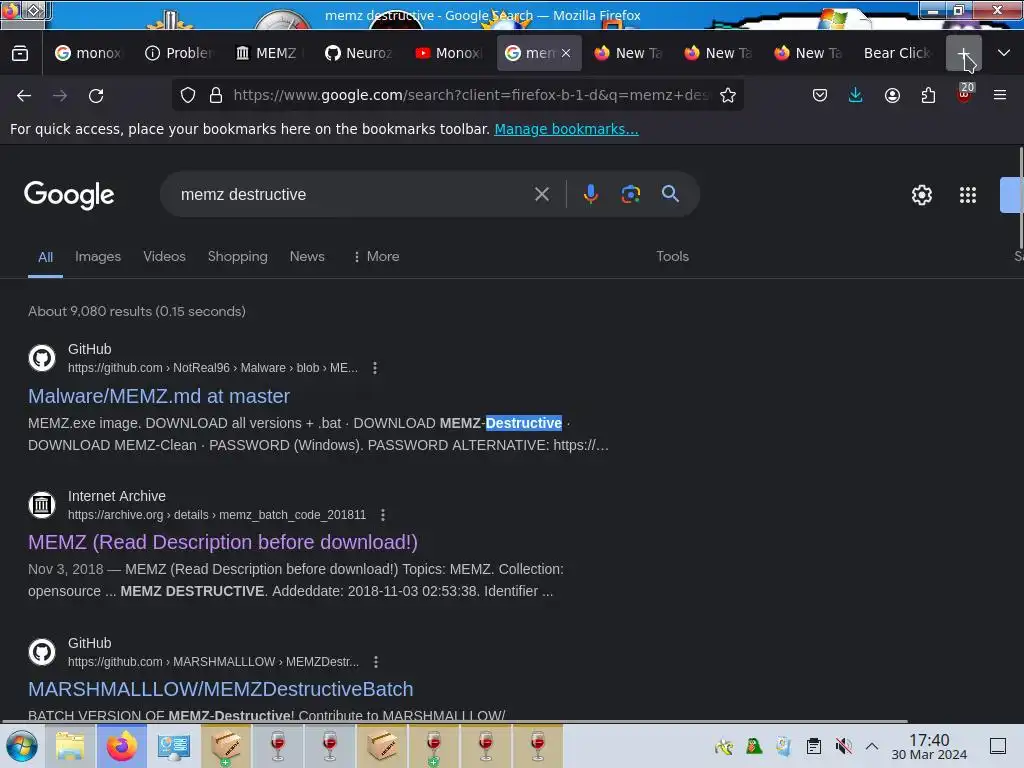The width and height of the screenshot is (1024, 768).
Task: Save page to Pocket
Action: 820,95
